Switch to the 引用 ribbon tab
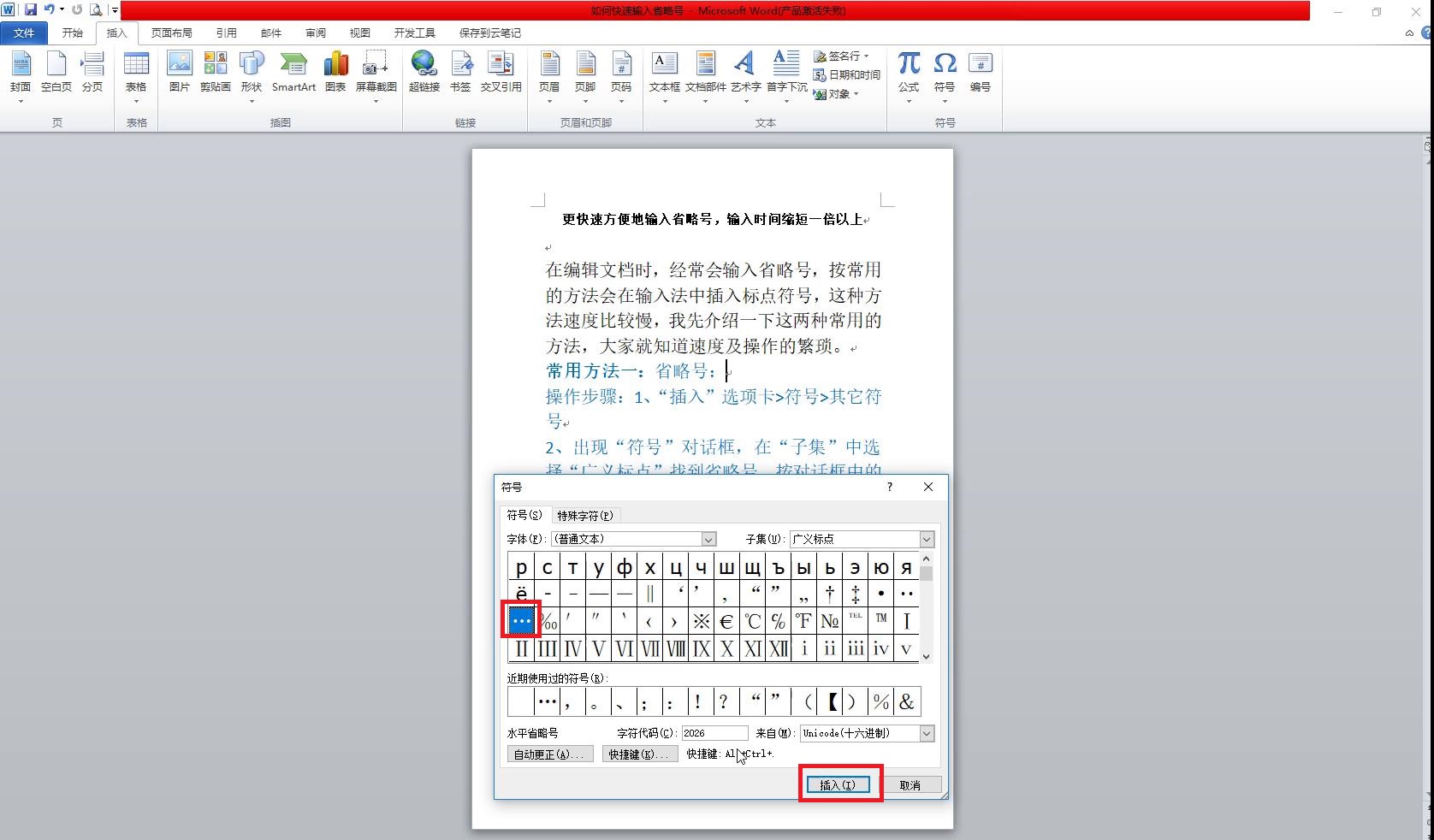The image size is (1434, 840). 227,33
